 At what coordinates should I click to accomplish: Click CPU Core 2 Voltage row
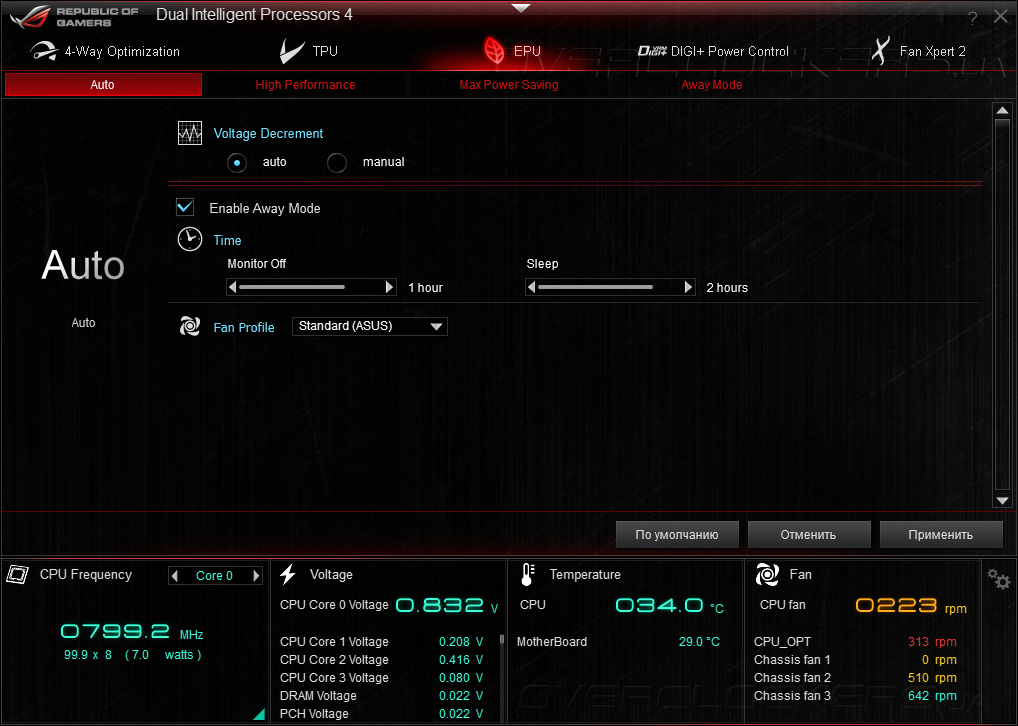click(x=382, y=660)
